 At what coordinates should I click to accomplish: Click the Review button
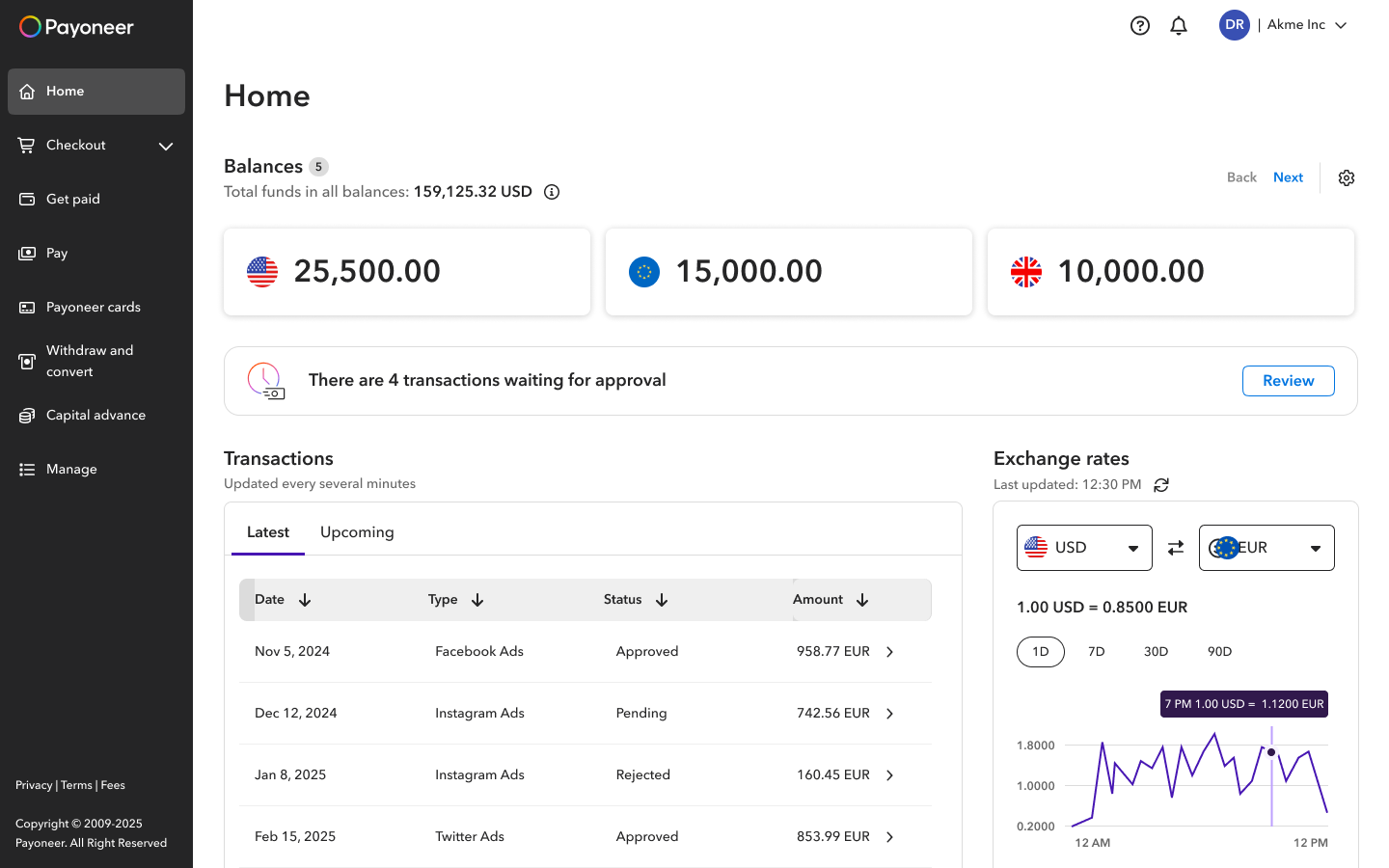tap(1288, 381)
